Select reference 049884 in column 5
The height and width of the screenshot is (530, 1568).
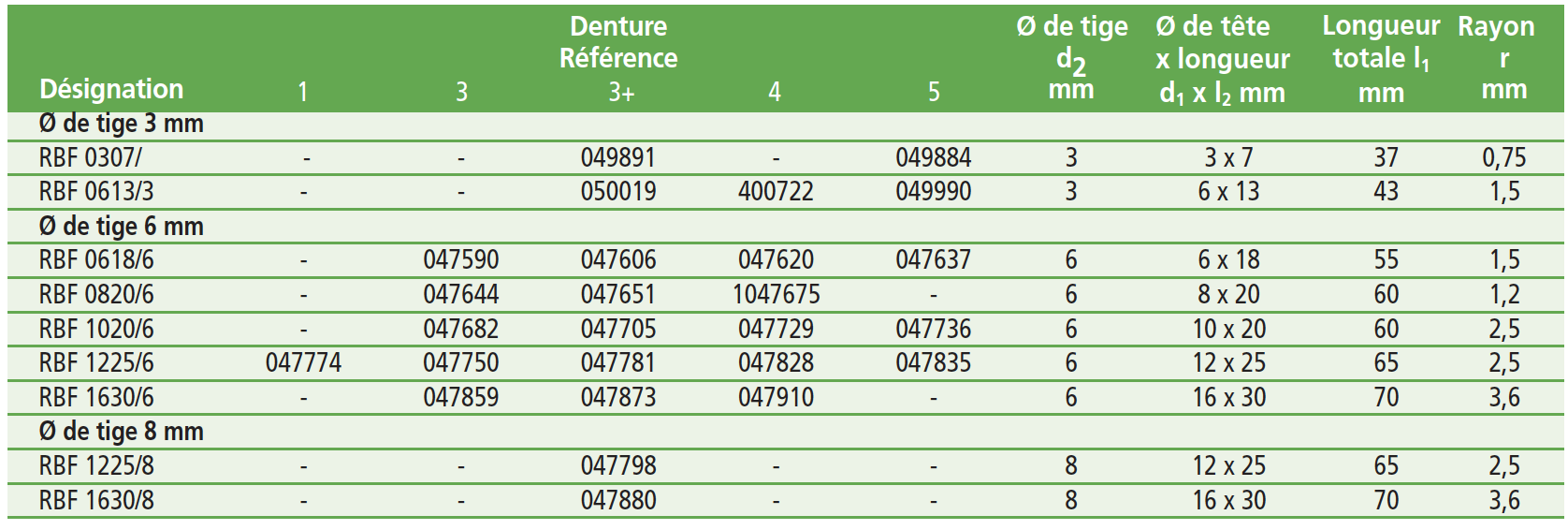point(933,157)
